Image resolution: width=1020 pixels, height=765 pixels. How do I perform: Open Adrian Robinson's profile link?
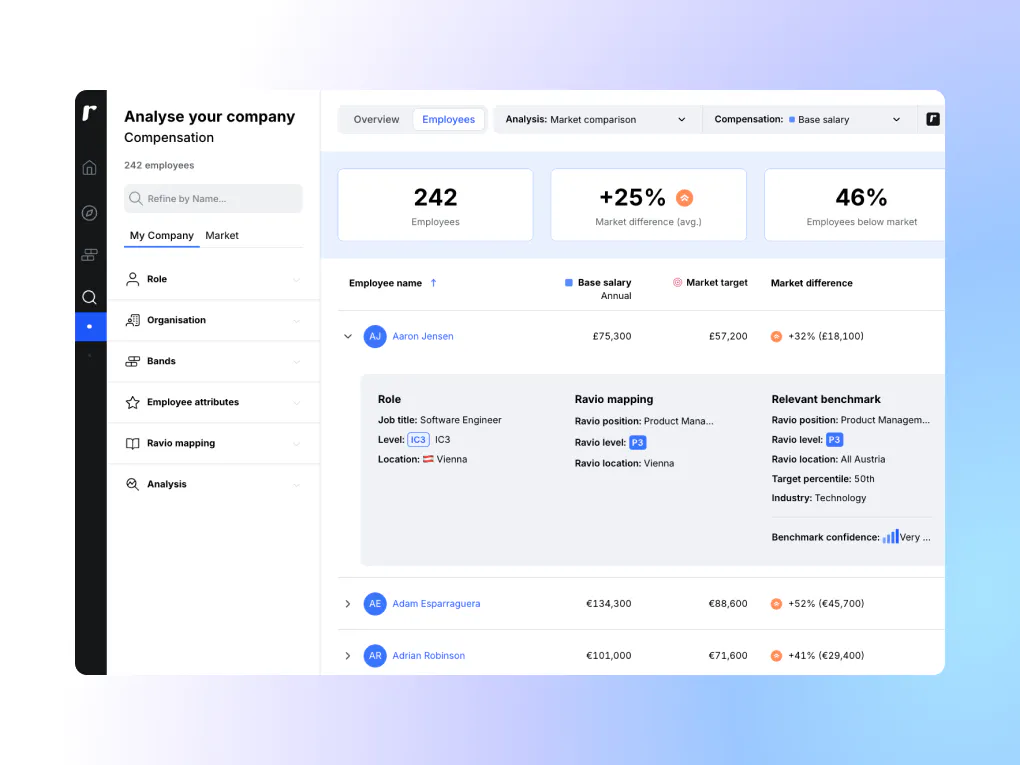428,655
